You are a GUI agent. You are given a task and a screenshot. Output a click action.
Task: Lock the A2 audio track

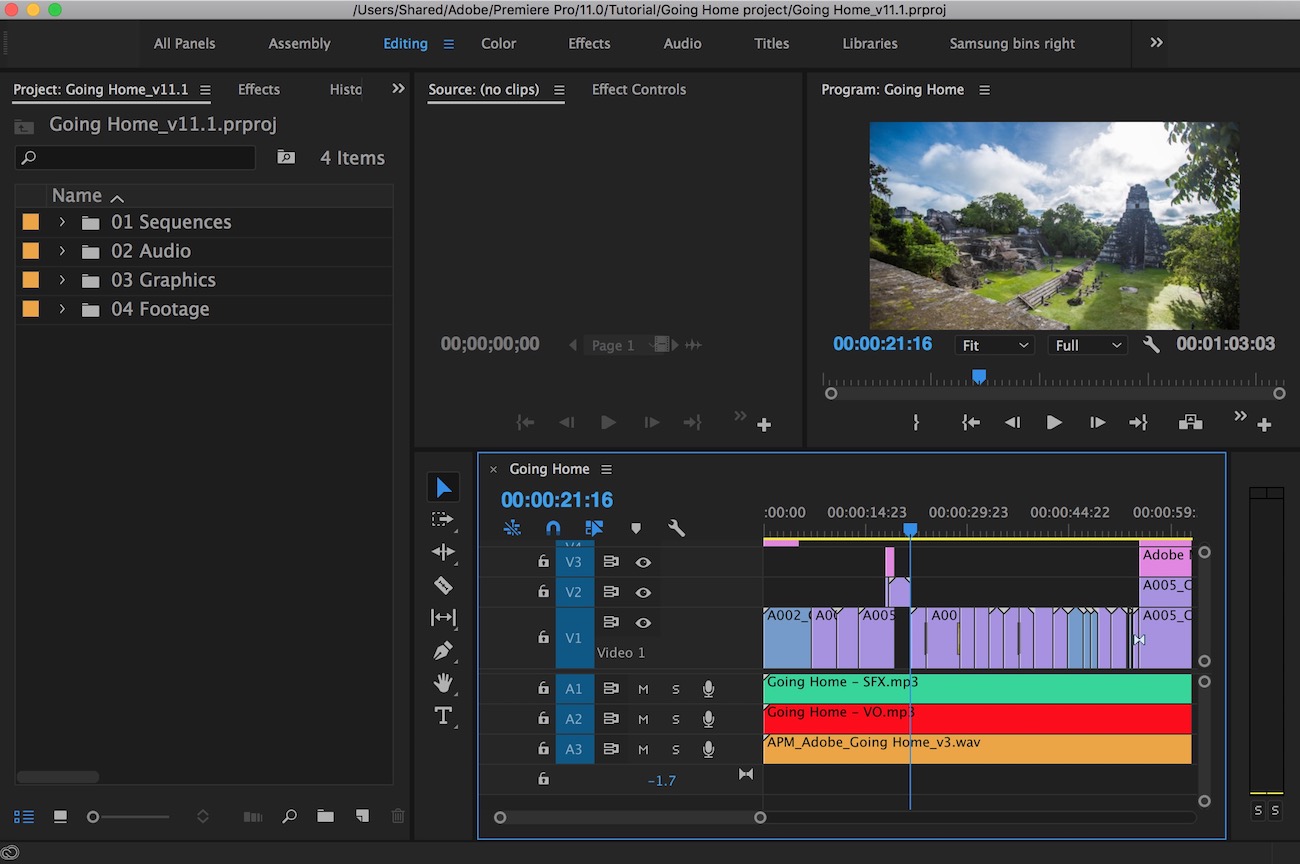[x=543, y=718]
